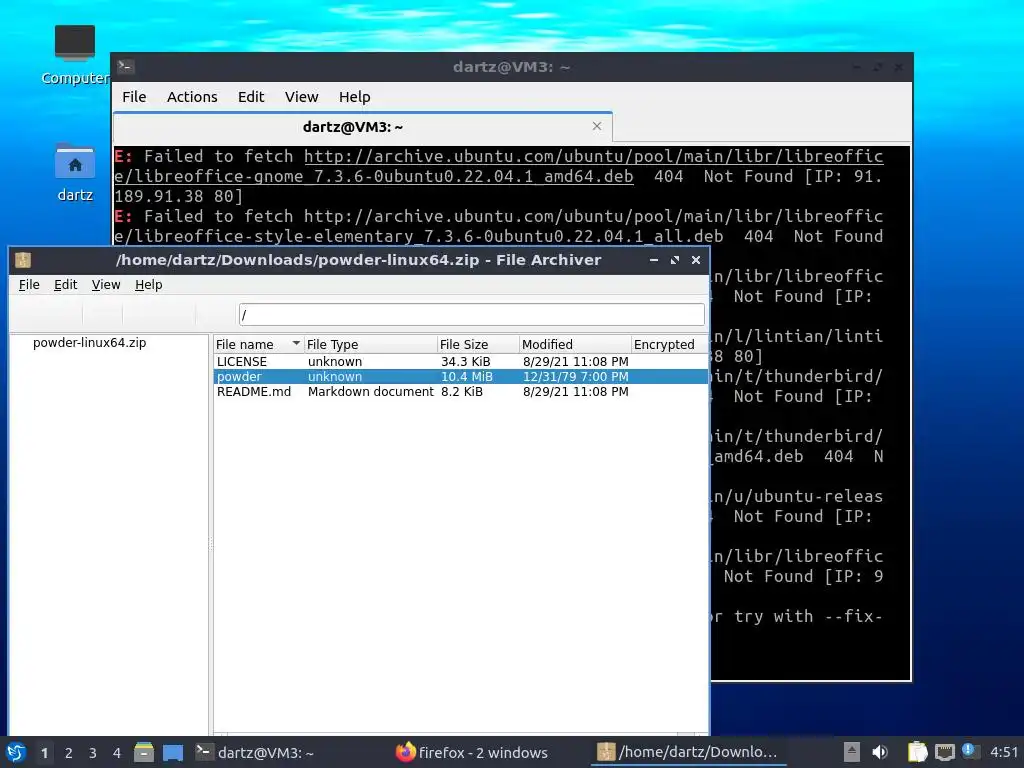
Task: Close the dartz@VM3 terminal tab
Action: pyautogui.click(x=596, y=126)
